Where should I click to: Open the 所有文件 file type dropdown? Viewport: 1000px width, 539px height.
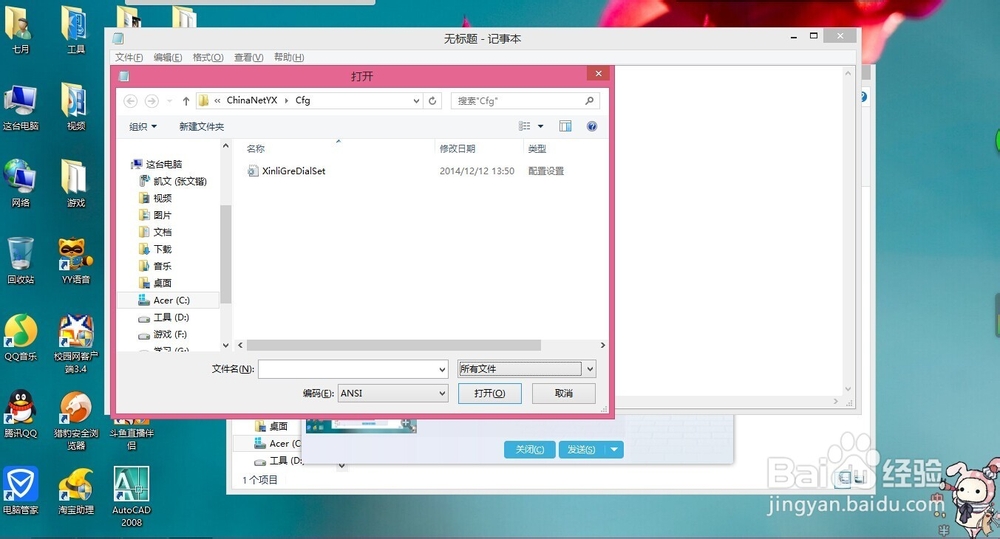[590, 369]
